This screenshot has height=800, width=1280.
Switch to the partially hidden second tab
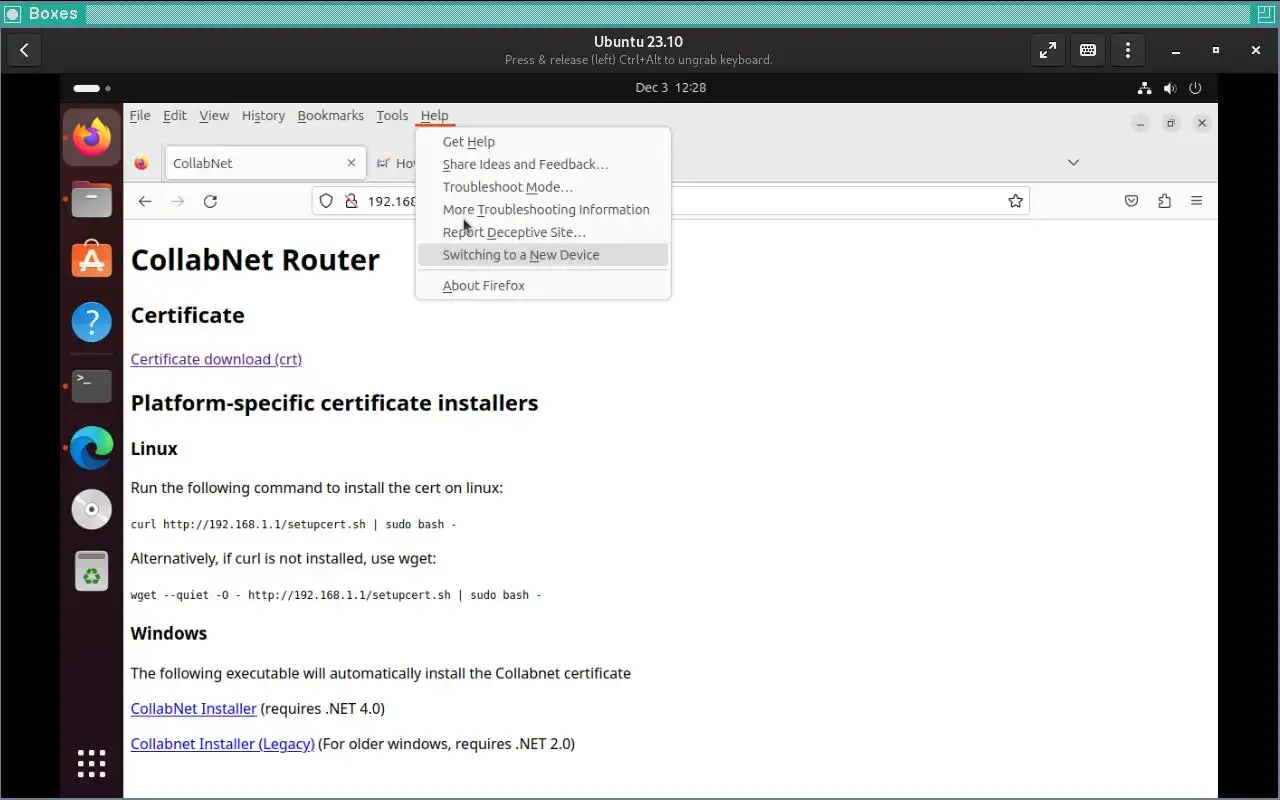pyautogui.click(x=395, y=163)
